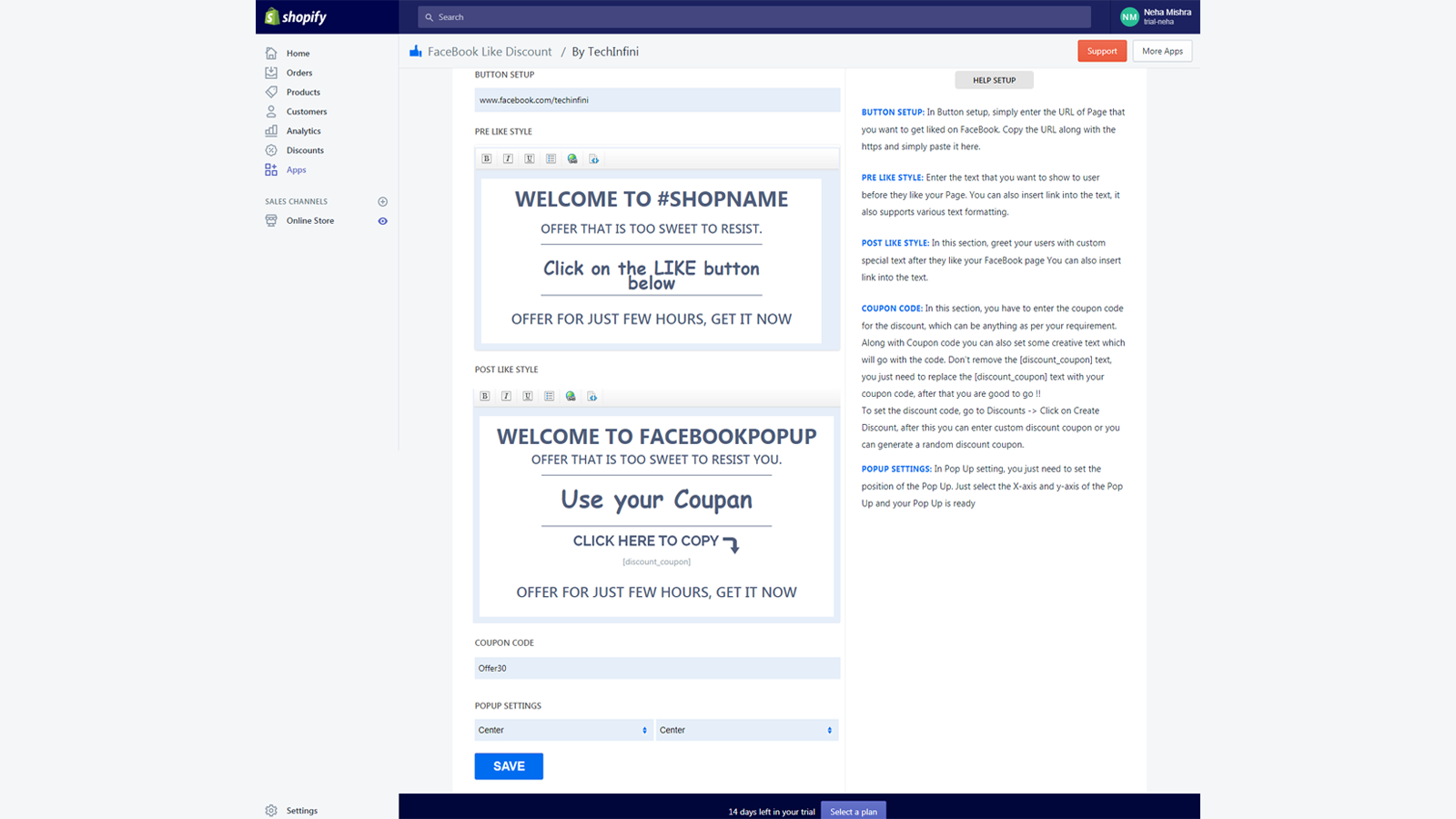Insert link via globe icon in Post Like Style

click(571, 397)
